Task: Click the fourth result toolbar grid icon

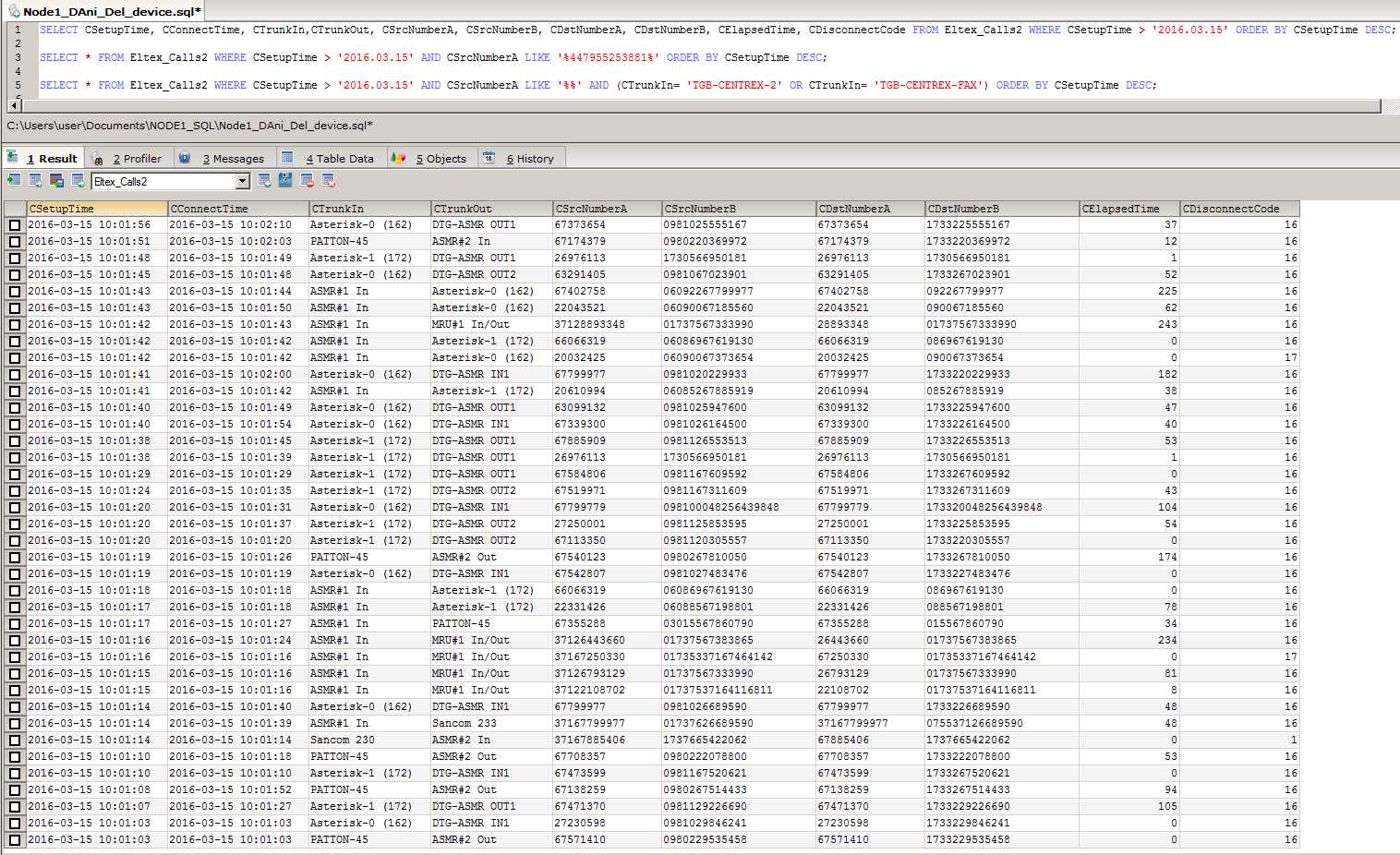Action: click(x=78, y=181)
